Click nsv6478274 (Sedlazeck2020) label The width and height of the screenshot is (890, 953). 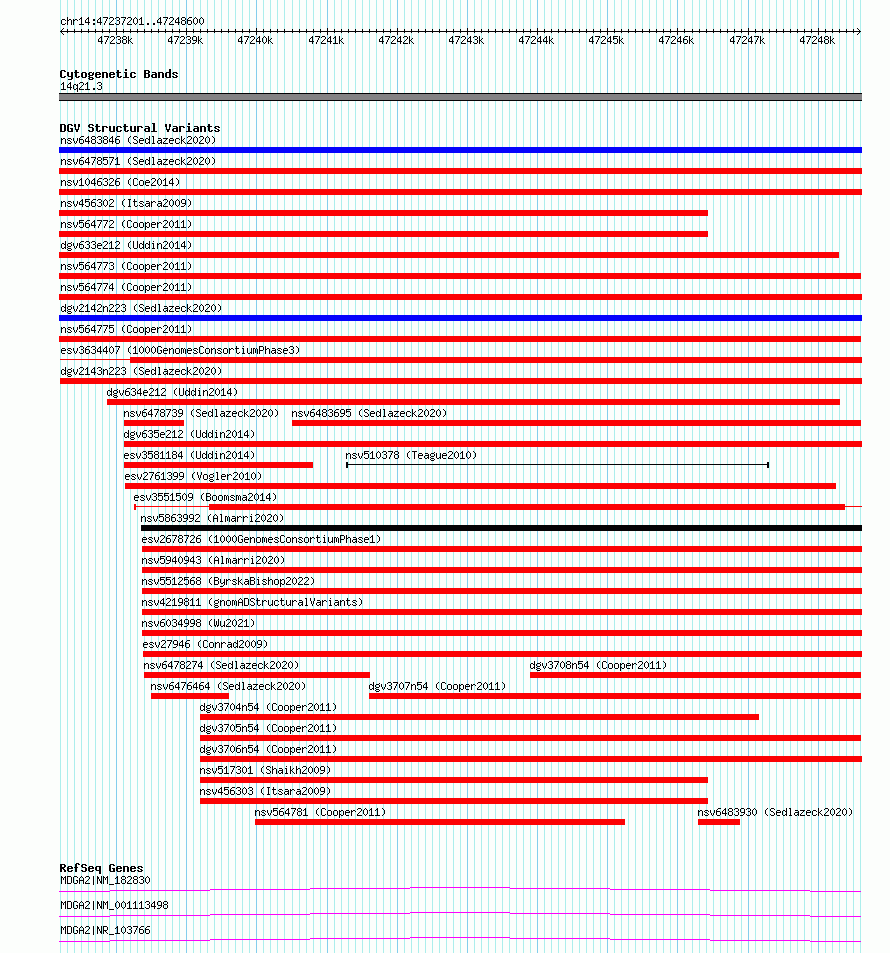[221, 665]
